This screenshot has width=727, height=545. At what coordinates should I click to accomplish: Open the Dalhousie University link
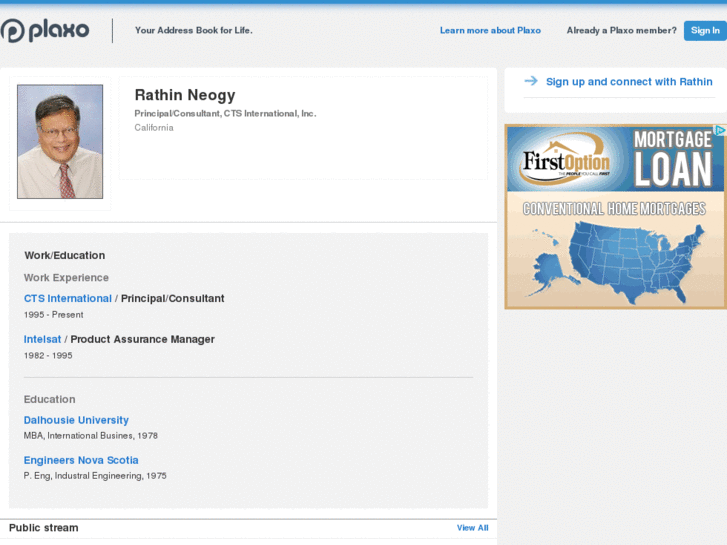tap(76, 420)
